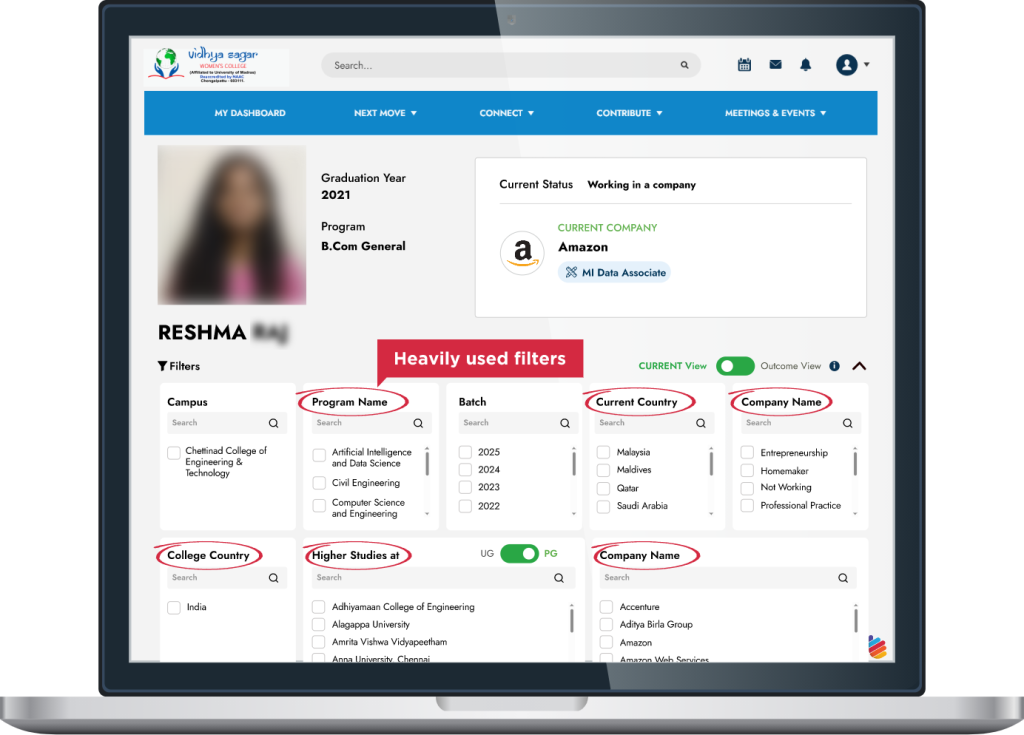Check the 2025 batch checkbox

(465, 452)
